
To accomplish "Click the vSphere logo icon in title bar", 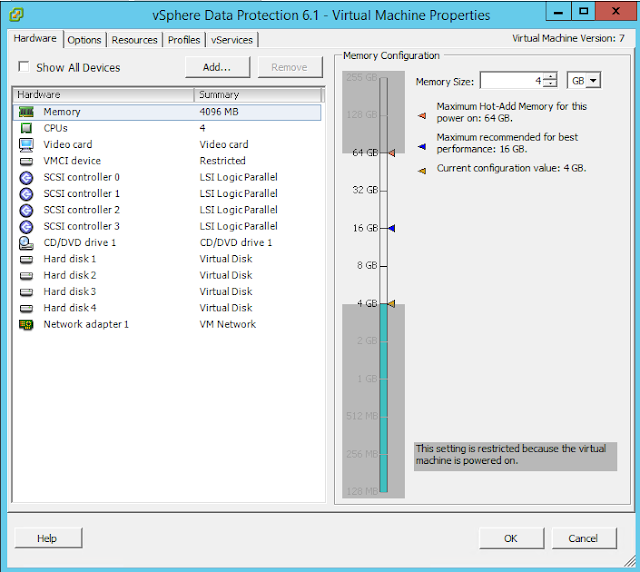I will (16, 15).
